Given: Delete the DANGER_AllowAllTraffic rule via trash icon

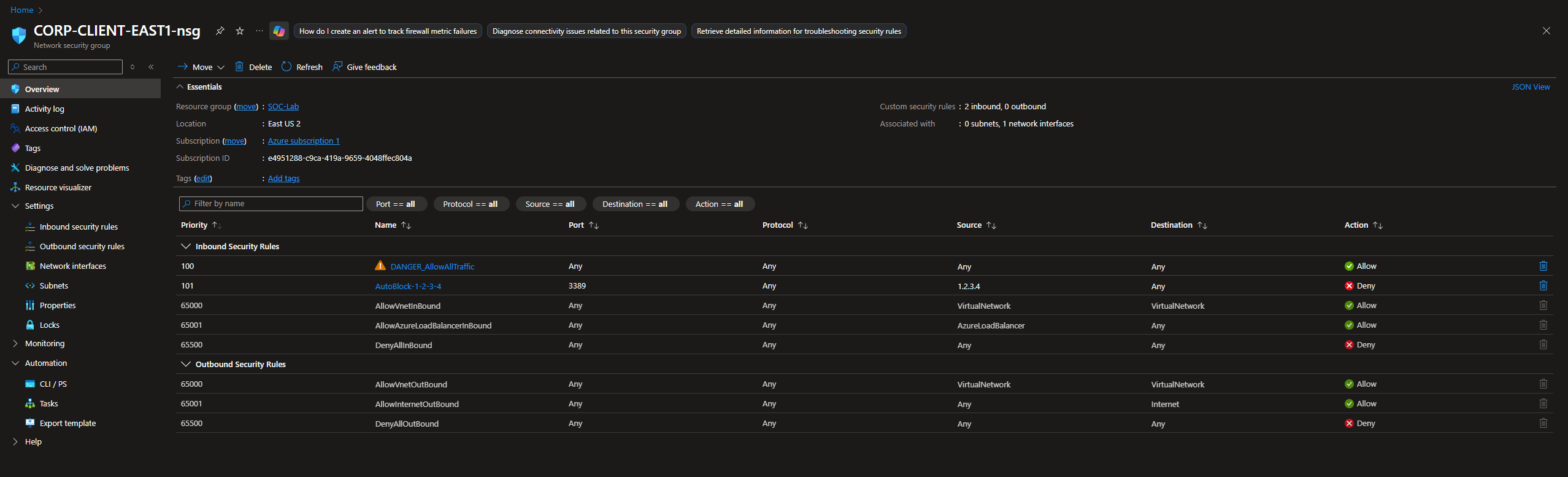Looking at the screenshot, I should click(1543, 266).
